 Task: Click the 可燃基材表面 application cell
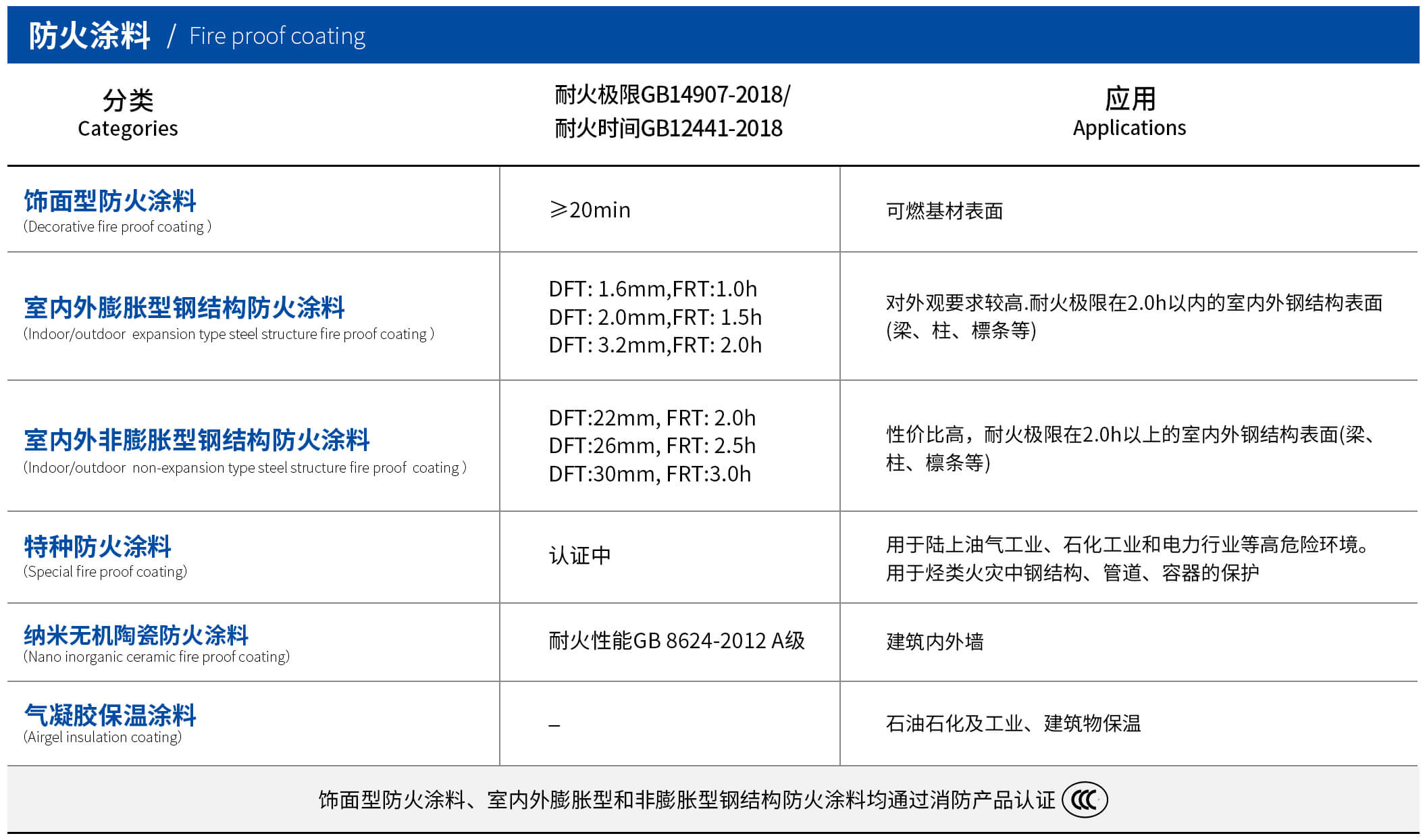pyautogui.click(x=944, y=211)
